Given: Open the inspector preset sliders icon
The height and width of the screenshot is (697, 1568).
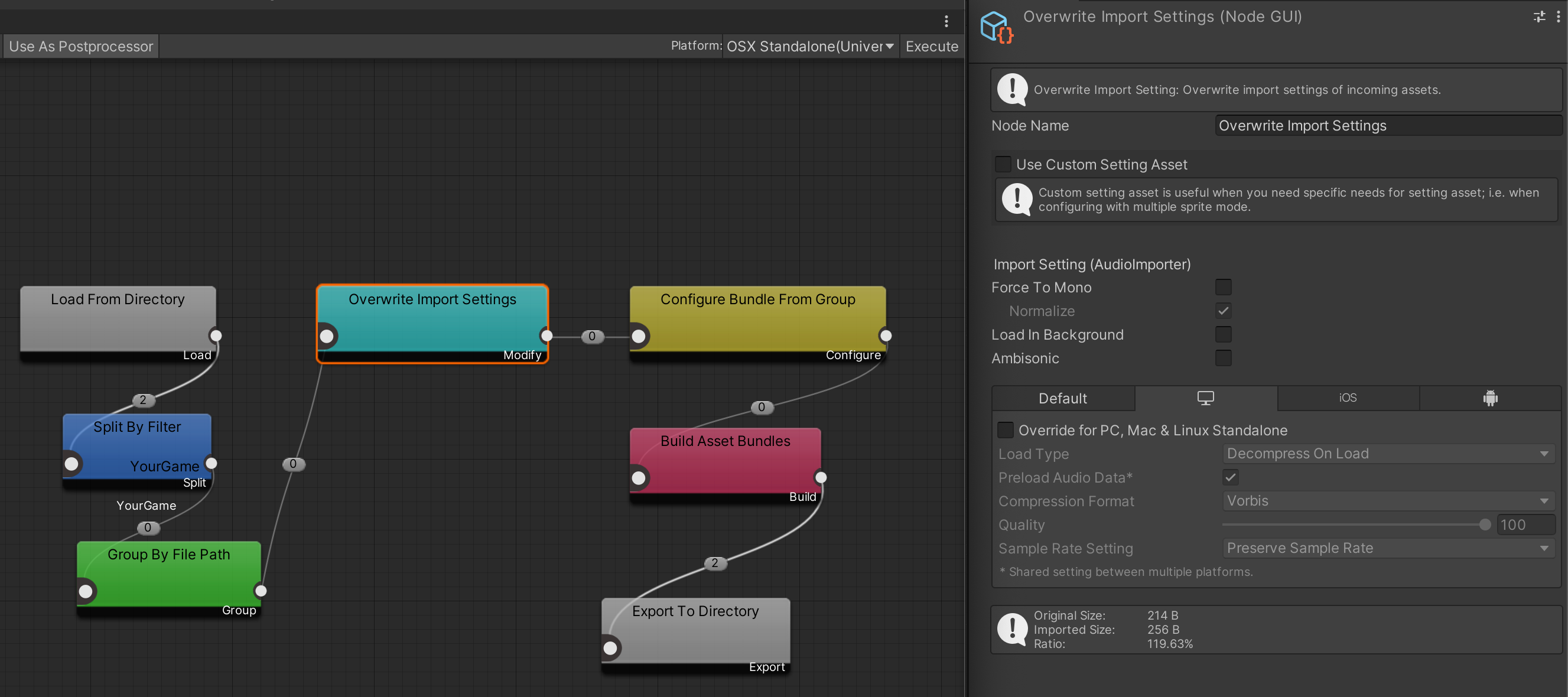Looking at the screenshot, I should [x=1539, y=17].
